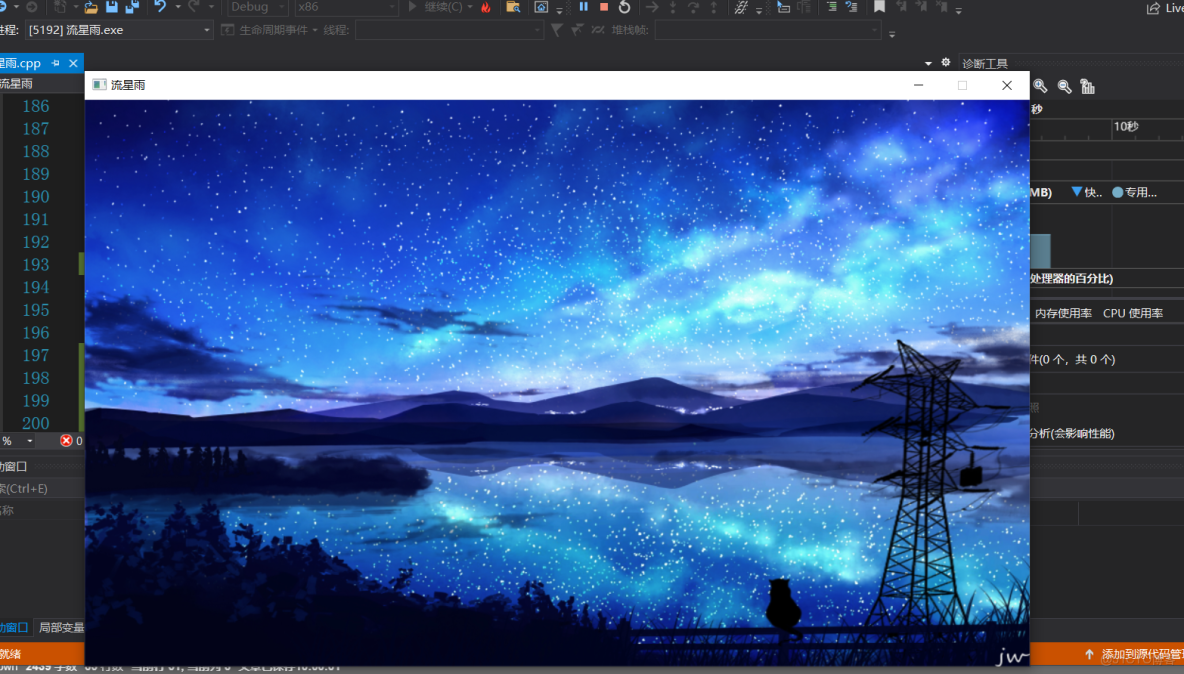Viewport: 1184px width, 674px height.
Task: Click the 诊断工具 panel title
Action: click(985, 63)
